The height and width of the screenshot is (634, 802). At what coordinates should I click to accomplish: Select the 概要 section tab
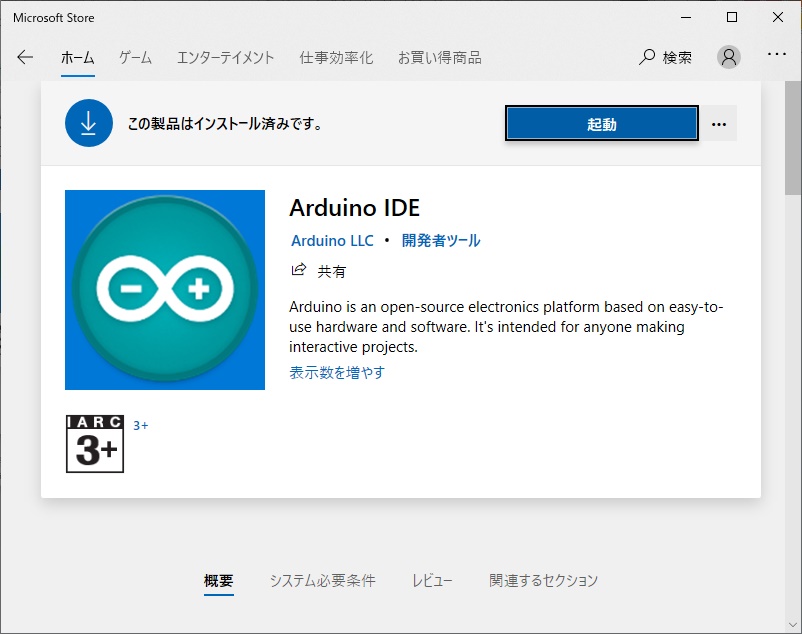(219, 580)
